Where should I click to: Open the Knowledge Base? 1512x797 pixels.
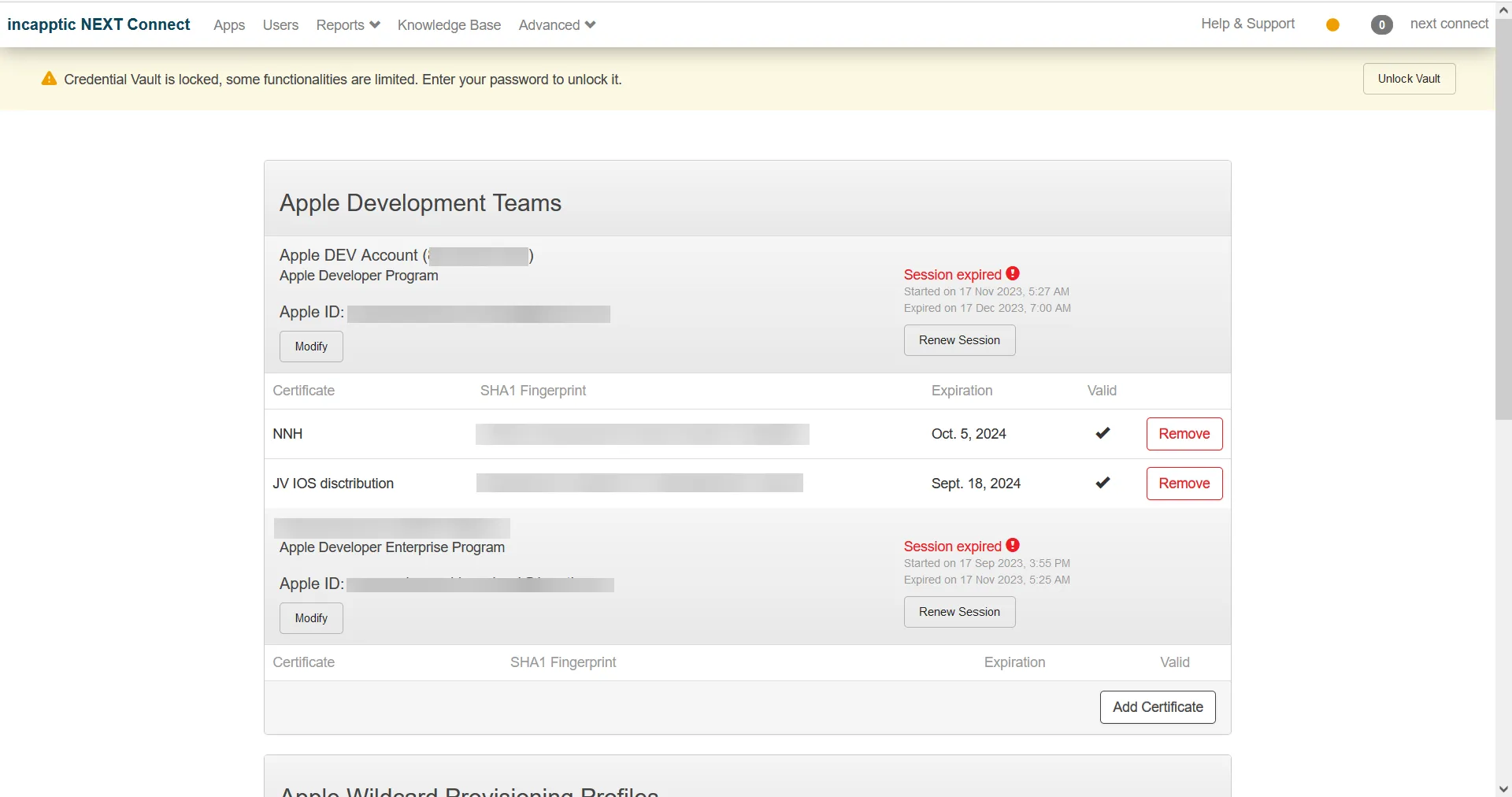point(449,25)
